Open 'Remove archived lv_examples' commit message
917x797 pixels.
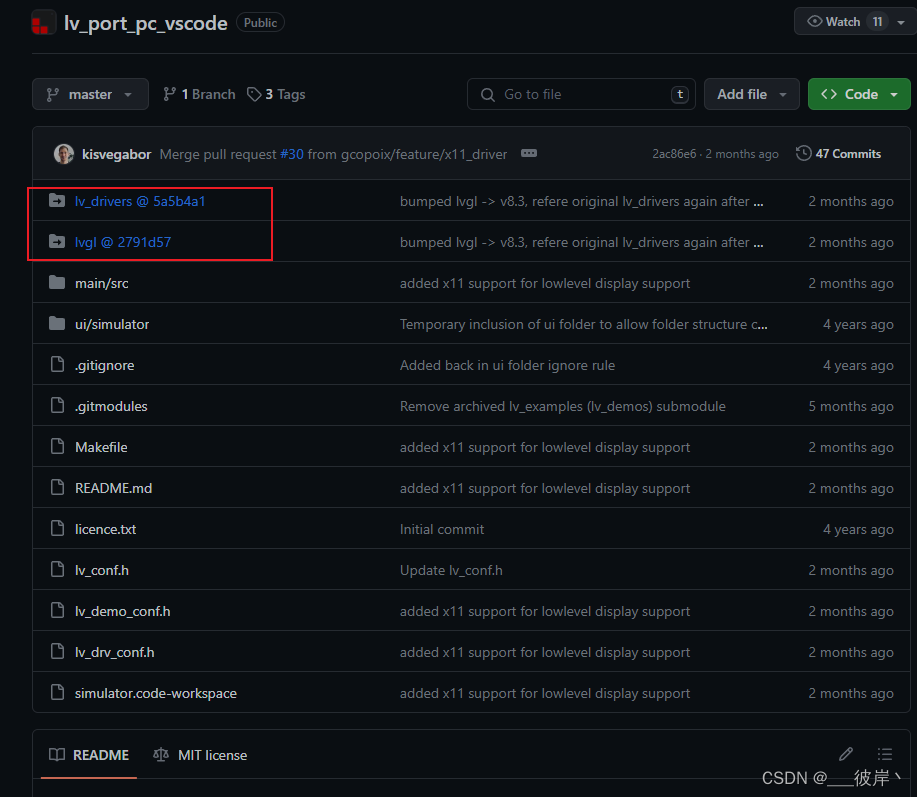563,406
